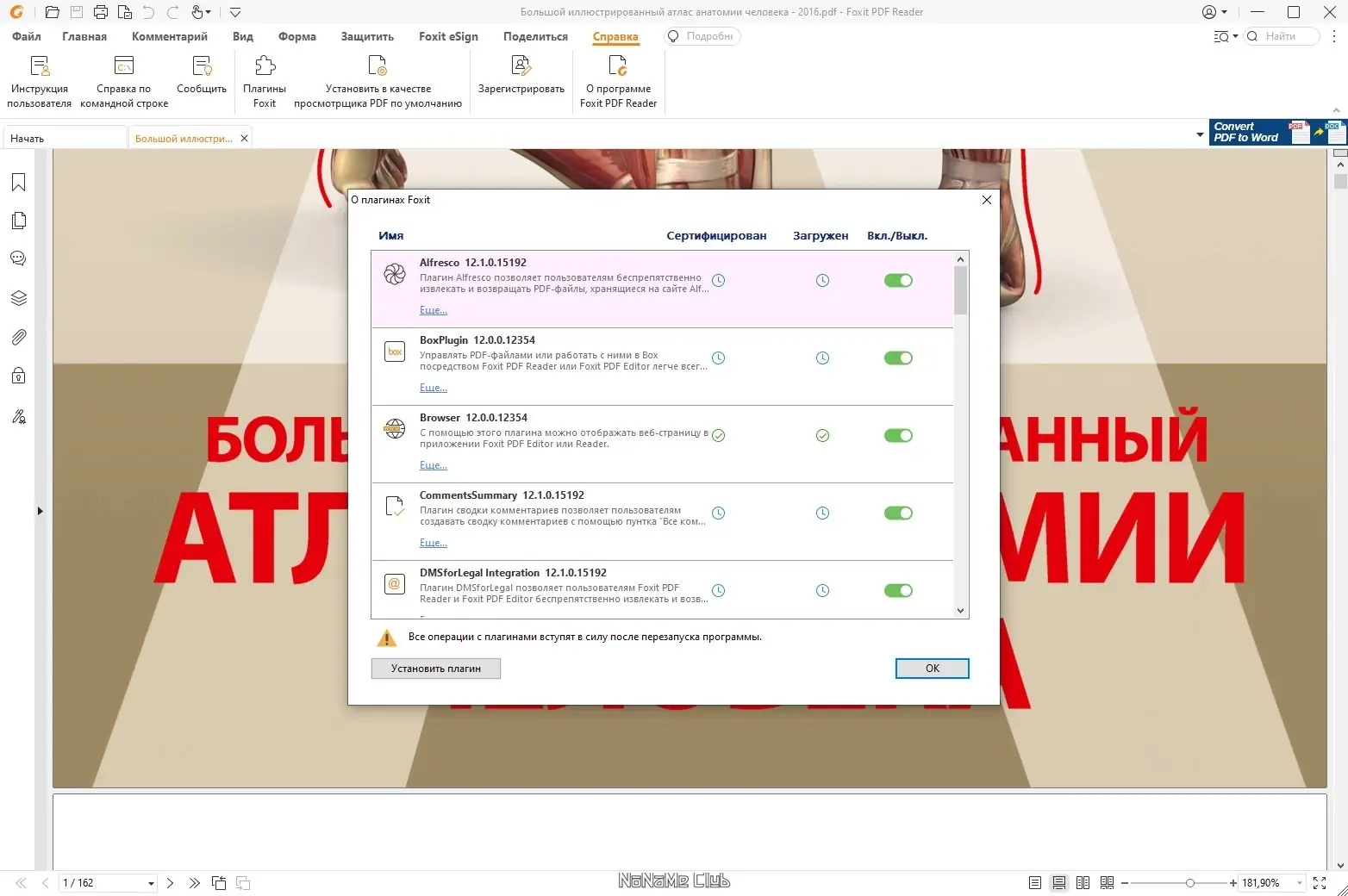
Task: Open the Security lock side panel
Action: [x=18, y=376]
